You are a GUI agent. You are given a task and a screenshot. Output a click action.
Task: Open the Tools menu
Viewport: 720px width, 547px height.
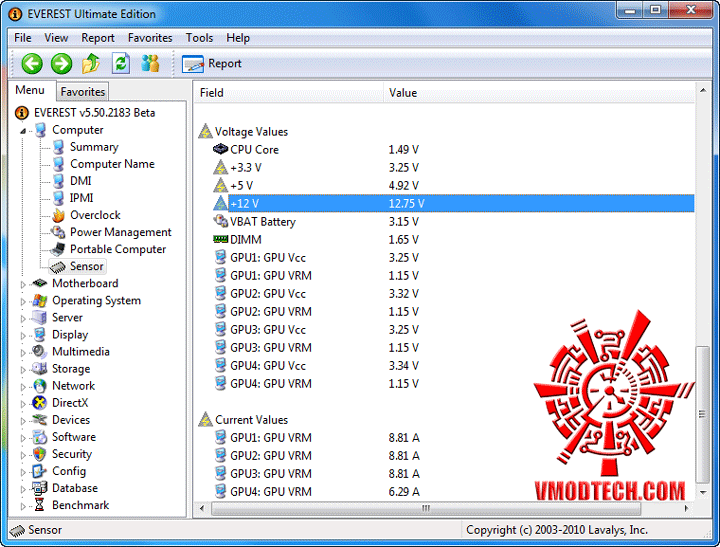tap(199, 38)
